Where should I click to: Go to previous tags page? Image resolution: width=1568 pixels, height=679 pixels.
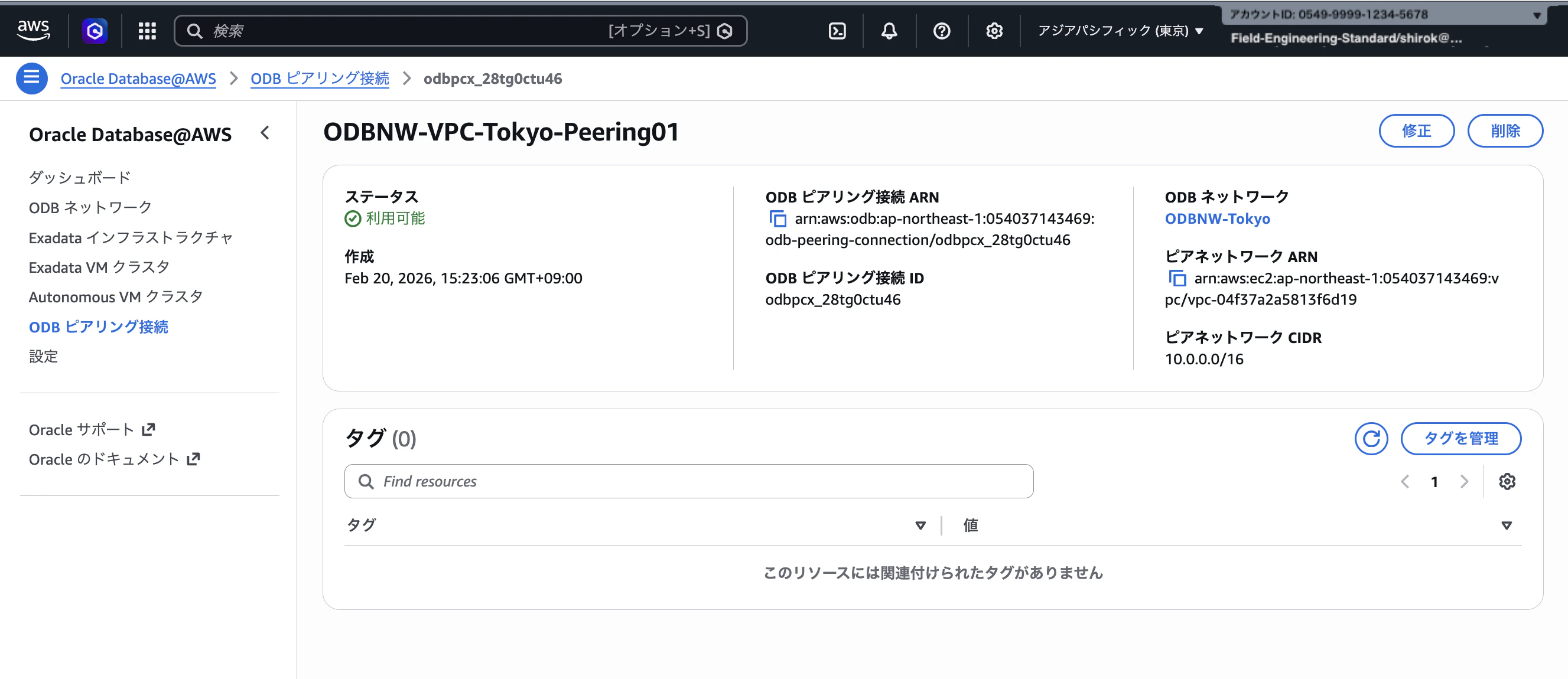[x=1405, y=481]
